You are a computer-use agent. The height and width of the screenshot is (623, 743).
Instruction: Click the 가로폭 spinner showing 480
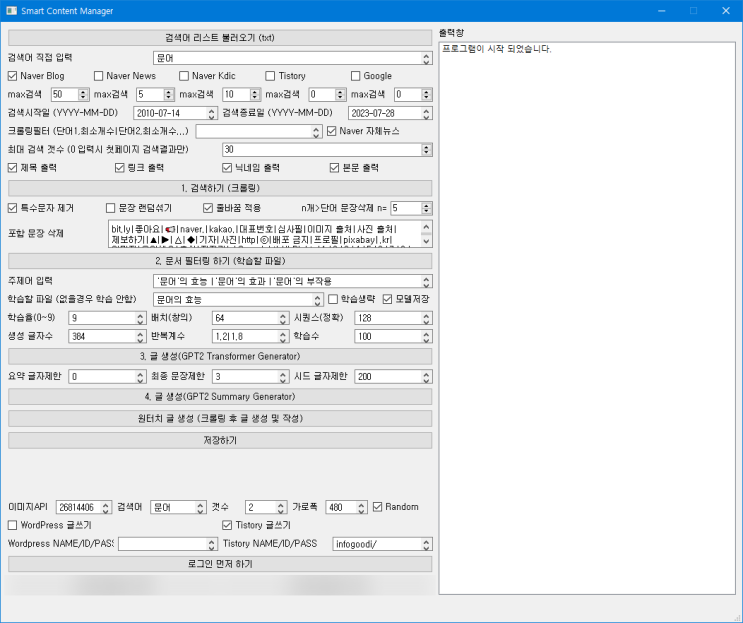346,507
